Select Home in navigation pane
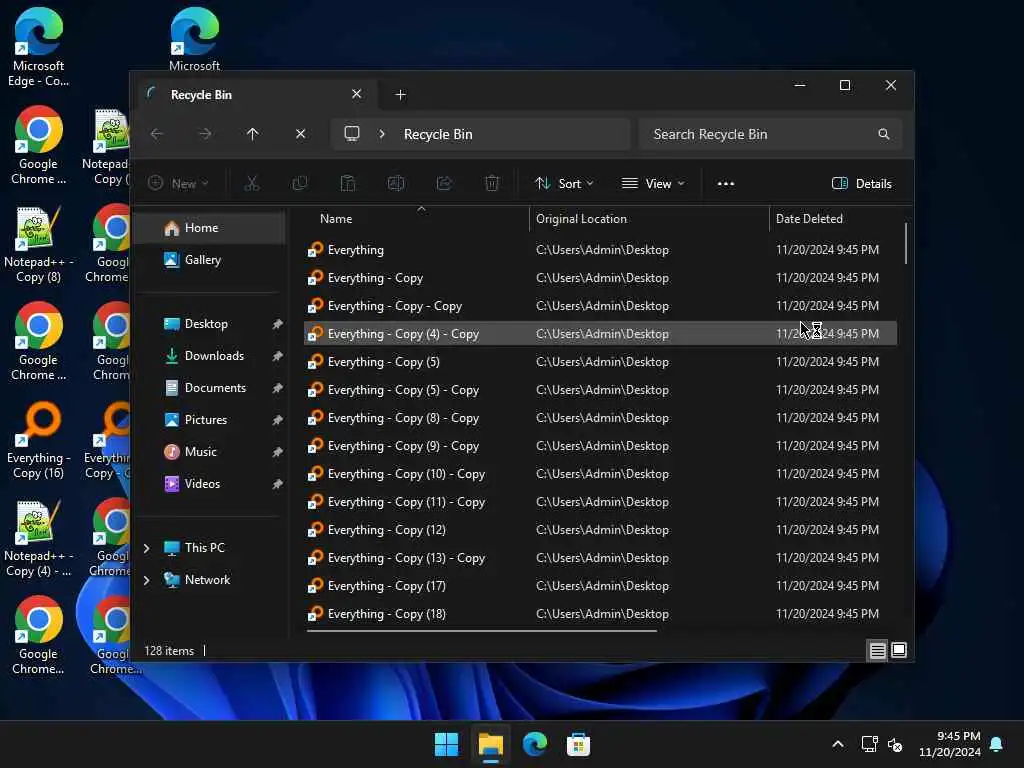This screenshot has width=1024, height=768. tap(209, 228)
